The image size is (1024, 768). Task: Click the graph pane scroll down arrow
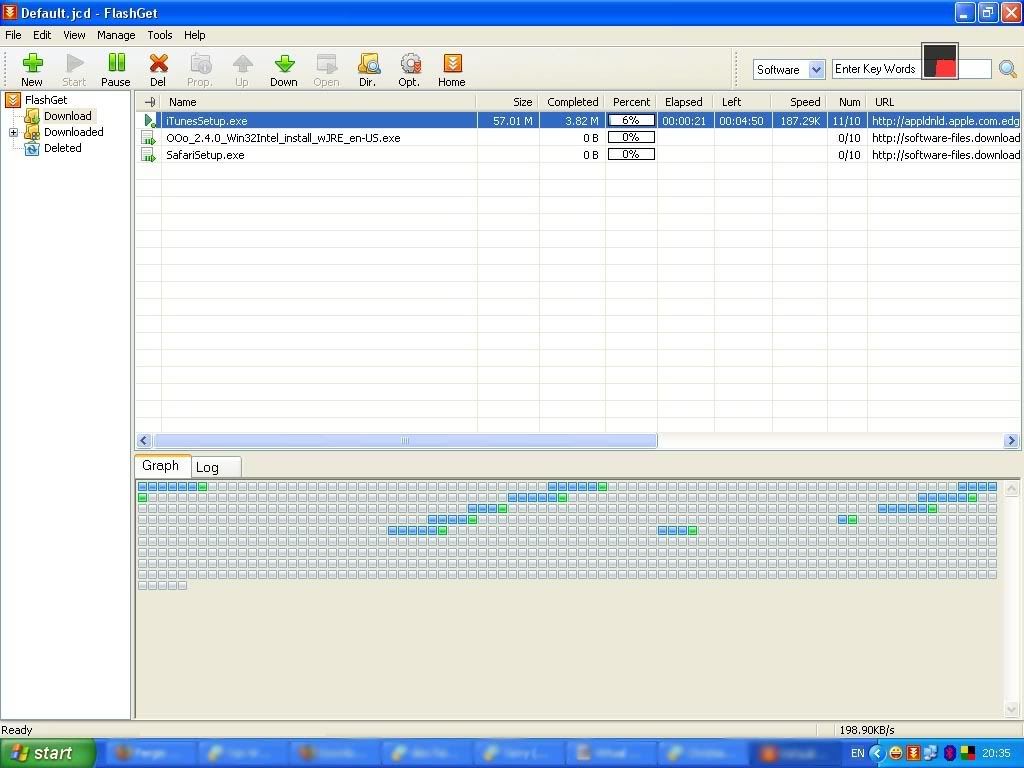click(x=1012, y=709)
